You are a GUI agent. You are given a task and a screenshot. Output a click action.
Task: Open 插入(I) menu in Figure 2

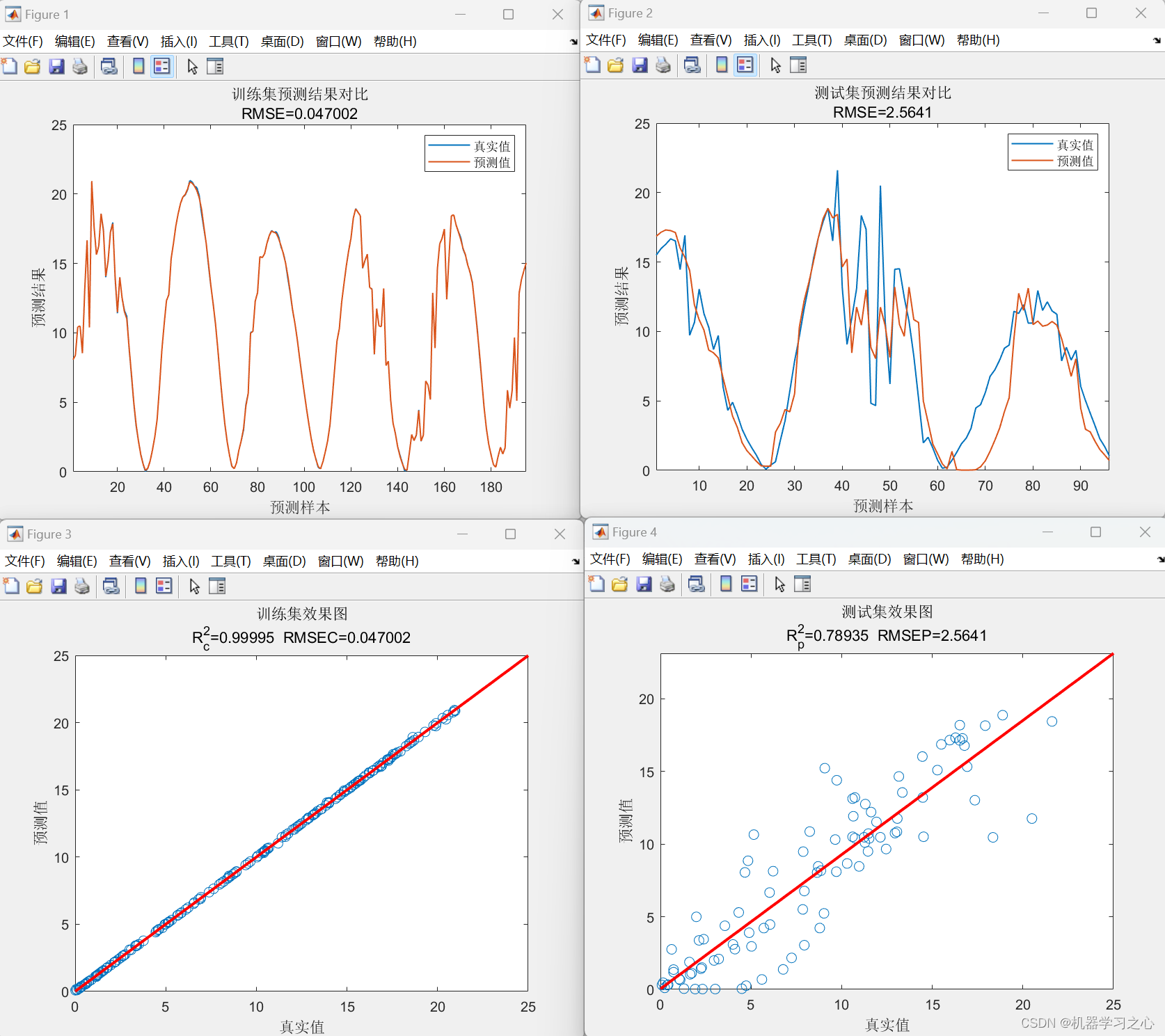click(762, 40)
